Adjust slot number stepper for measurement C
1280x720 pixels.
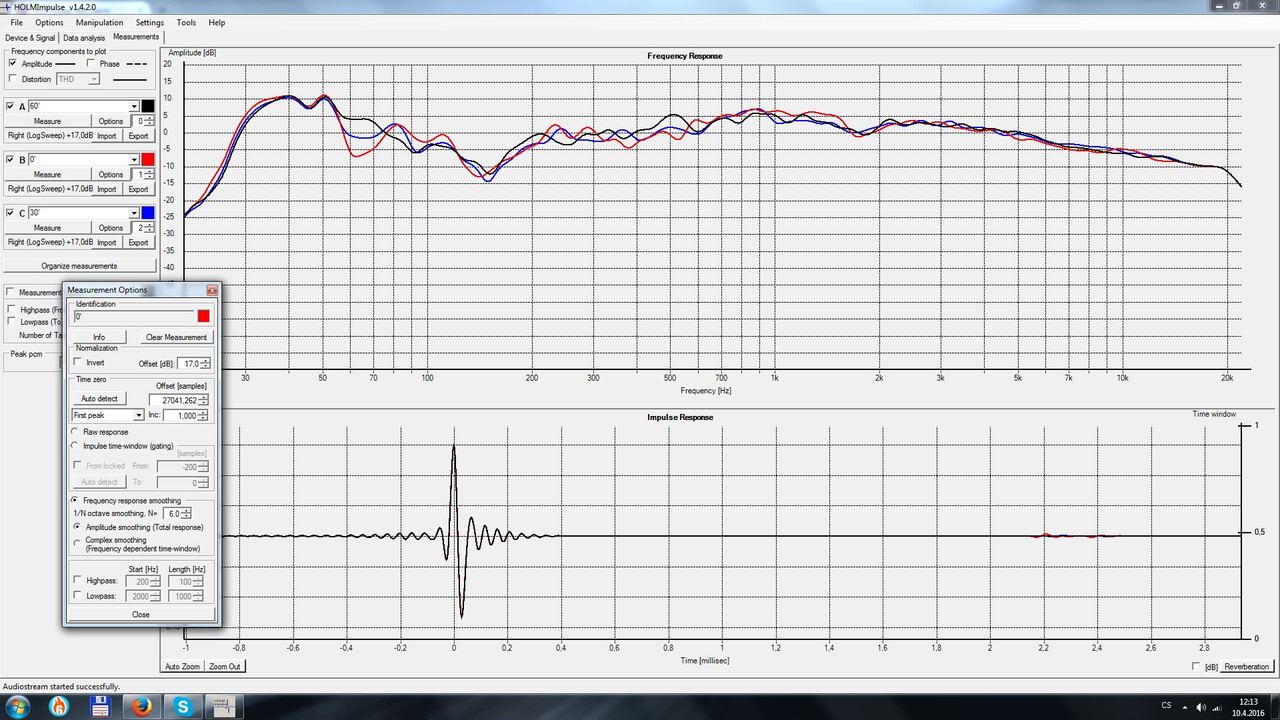(x=151, y=228)
